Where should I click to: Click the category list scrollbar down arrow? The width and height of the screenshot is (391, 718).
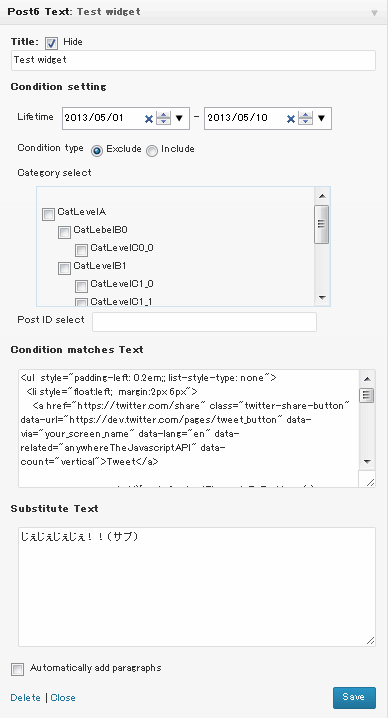(x=321, y=298)
